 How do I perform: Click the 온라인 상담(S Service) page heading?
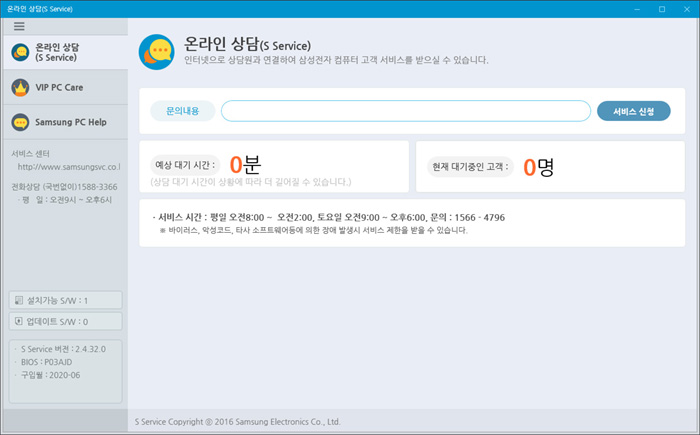tap(247, 44)
